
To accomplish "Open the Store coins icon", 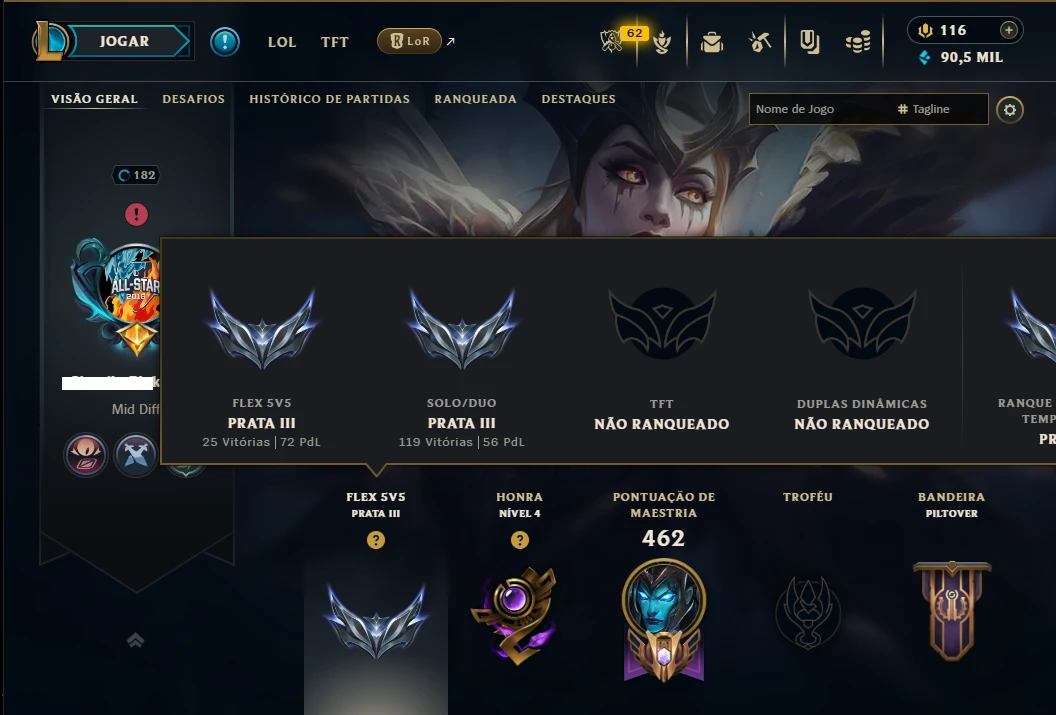I will [857, 42].
